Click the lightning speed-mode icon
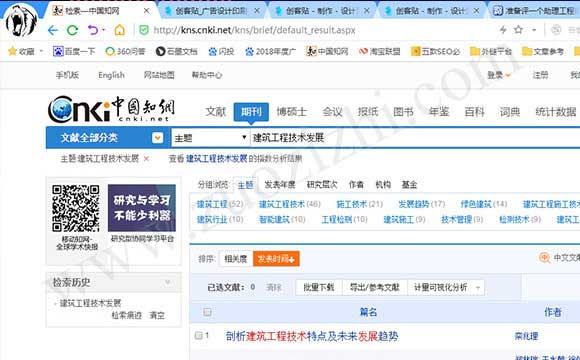 503,30
